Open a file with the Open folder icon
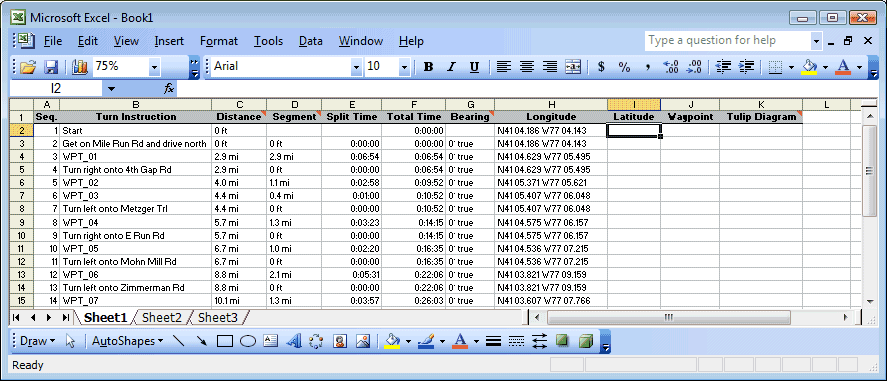The height and width of the screenshot is (381, 887). (x=28, y=67)
